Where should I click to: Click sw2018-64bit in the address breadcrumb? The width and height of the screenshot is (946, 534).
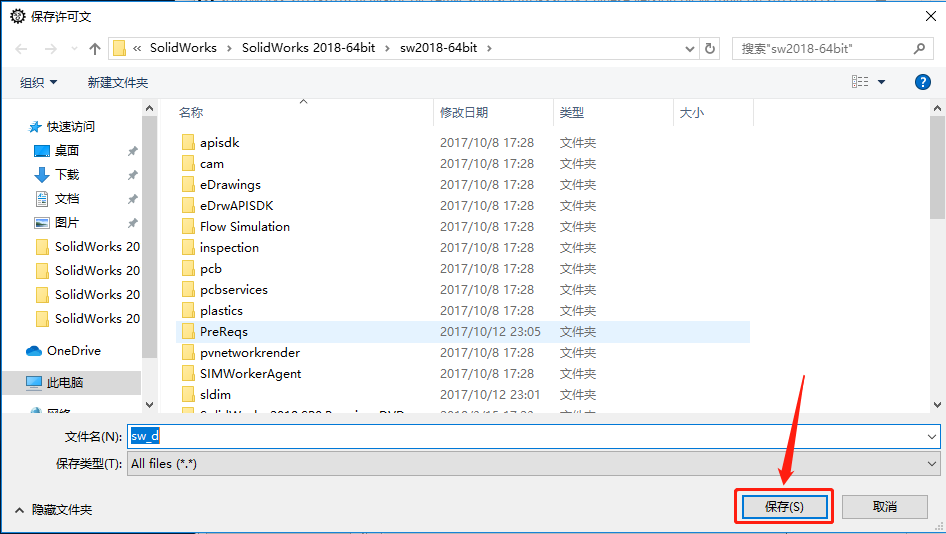[x=439, y=48]
